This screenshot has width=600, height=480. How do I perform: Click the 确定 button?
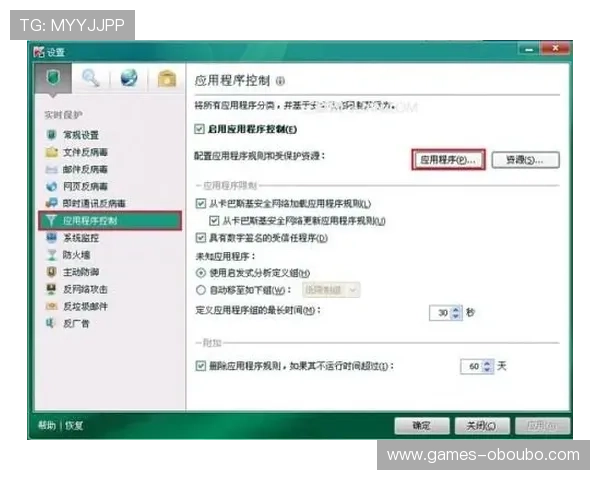[x=422, y=426]
